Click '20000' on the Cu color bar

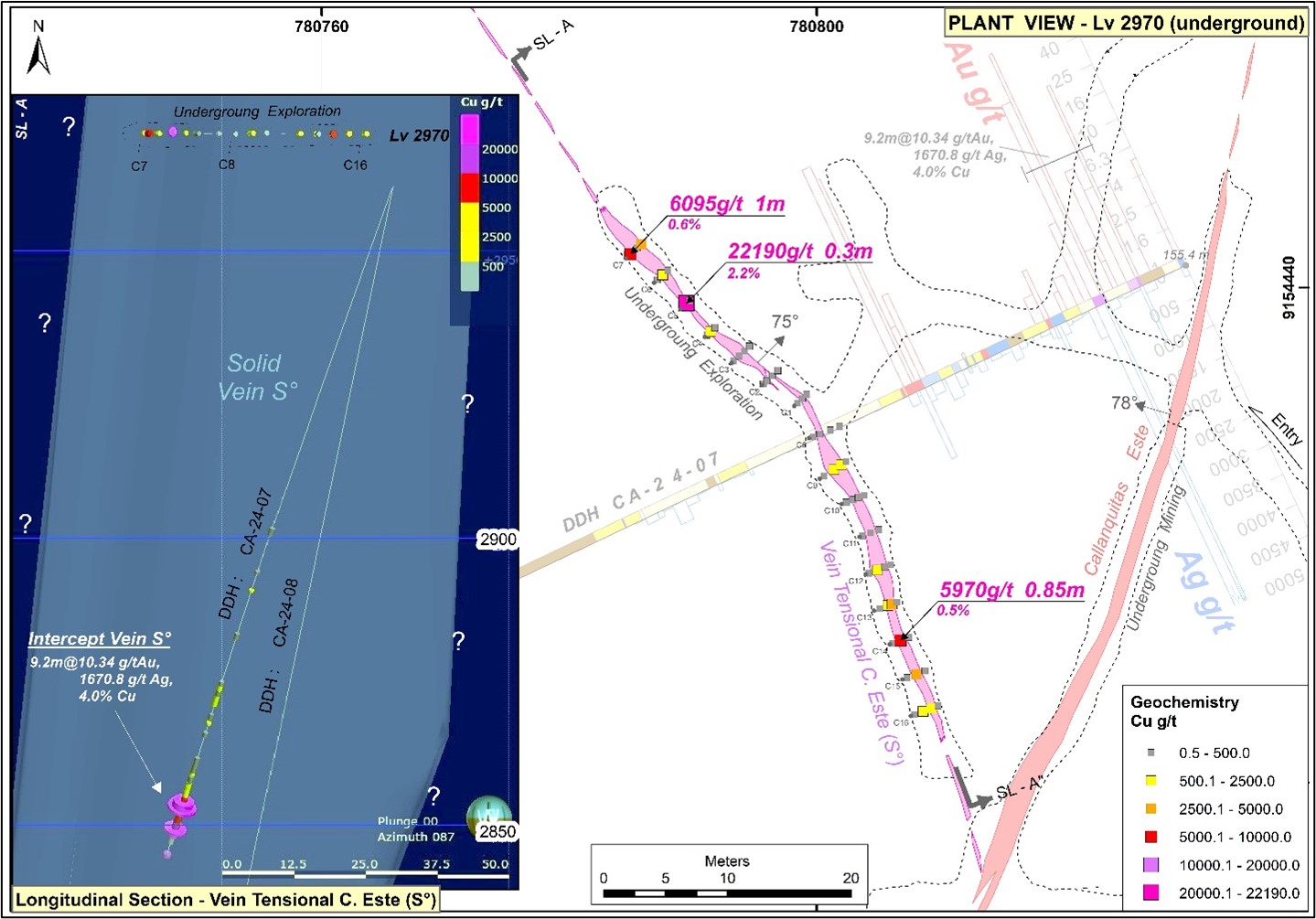(500, 149)
